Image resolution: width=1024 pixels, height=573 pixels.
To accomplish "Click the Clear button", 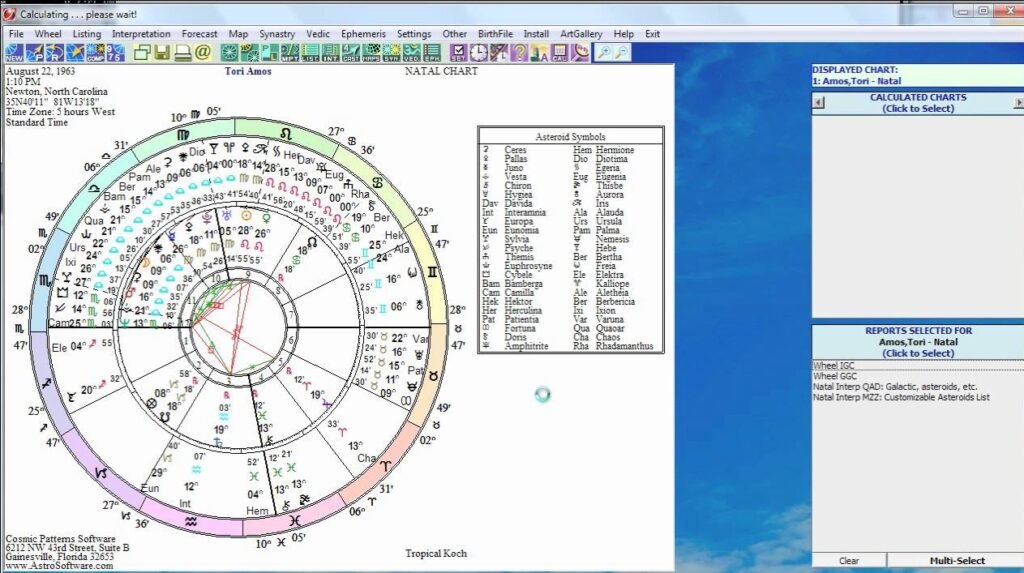I will [x=849, y=561].
